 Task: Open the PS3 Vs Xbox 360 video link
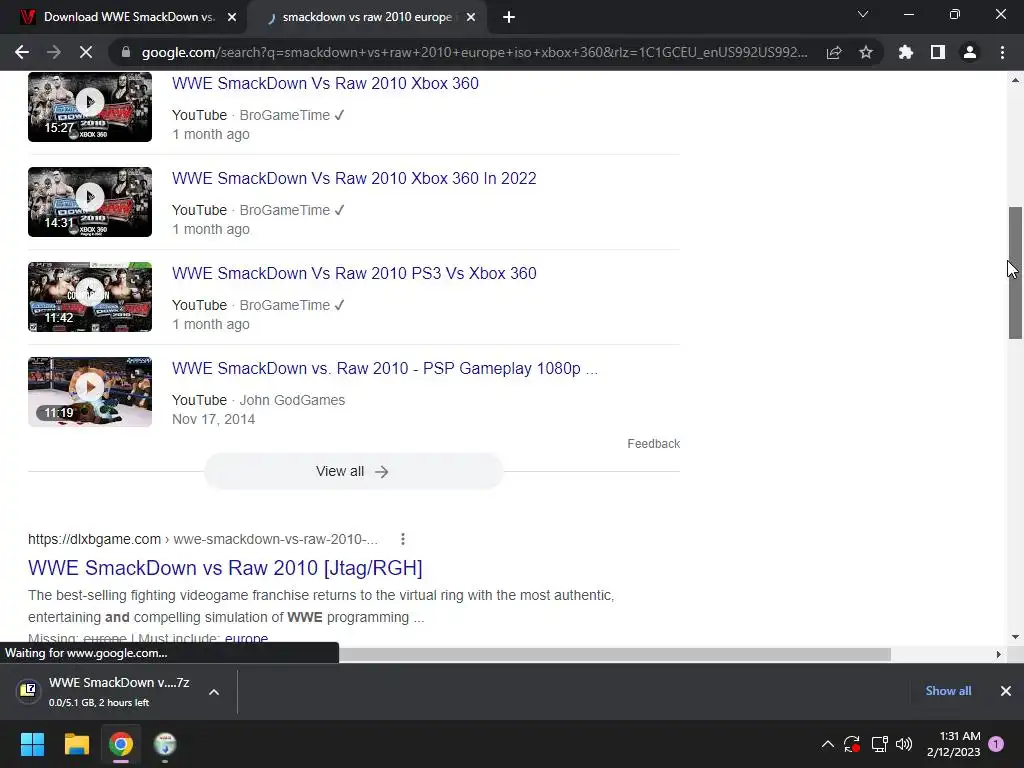354,273
